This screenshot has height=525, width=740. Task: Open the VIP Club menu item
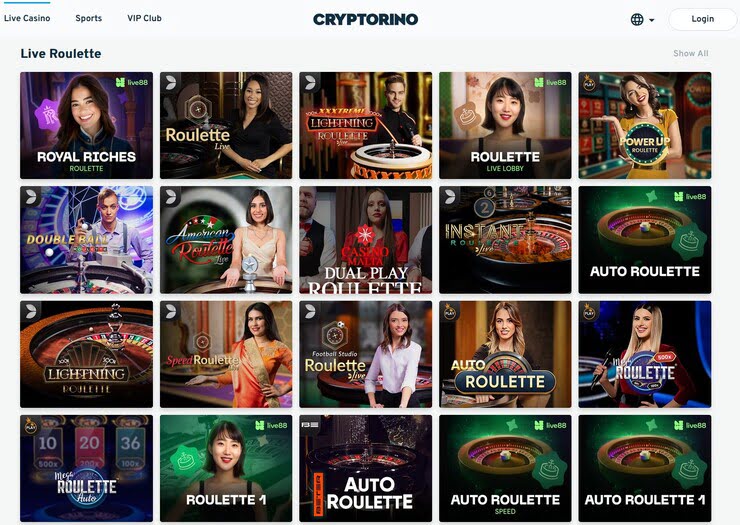coord(144,18)
